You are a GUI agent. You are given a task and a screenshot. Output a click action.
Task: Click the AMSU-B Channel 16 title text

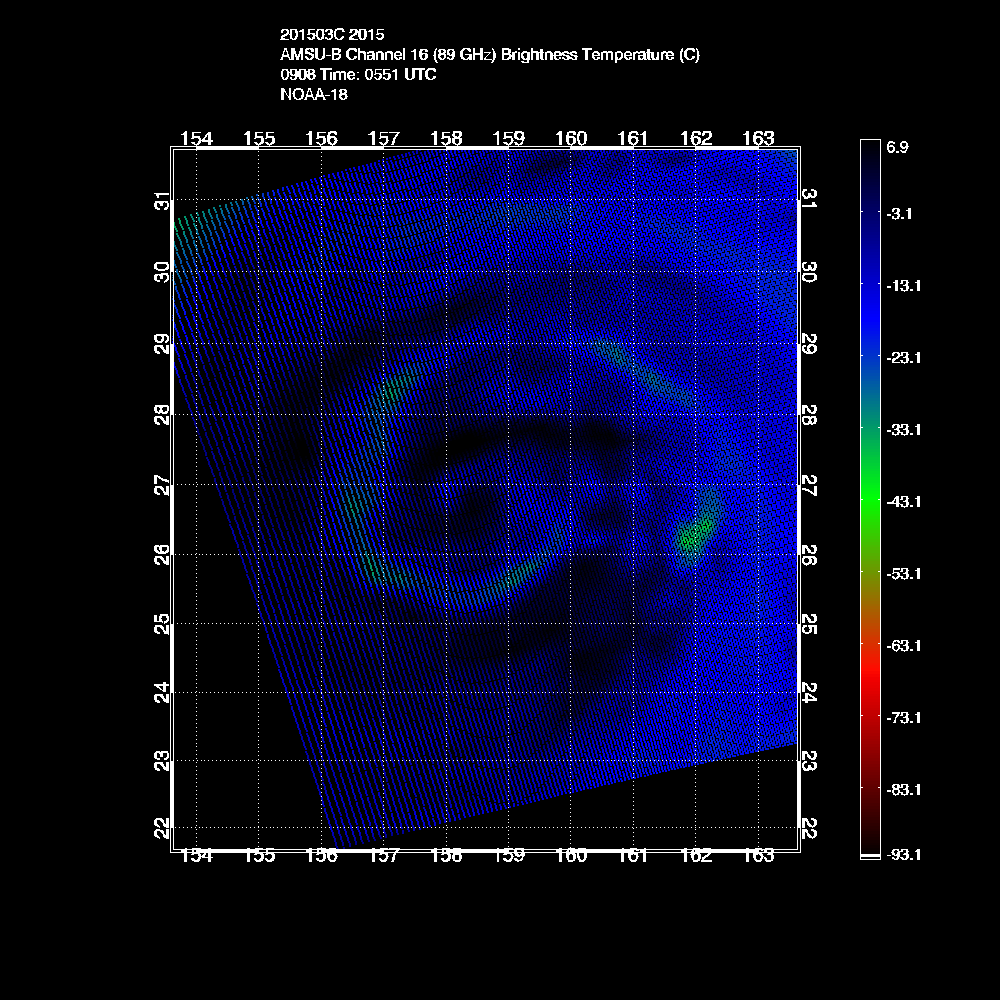tap(490, 55)
